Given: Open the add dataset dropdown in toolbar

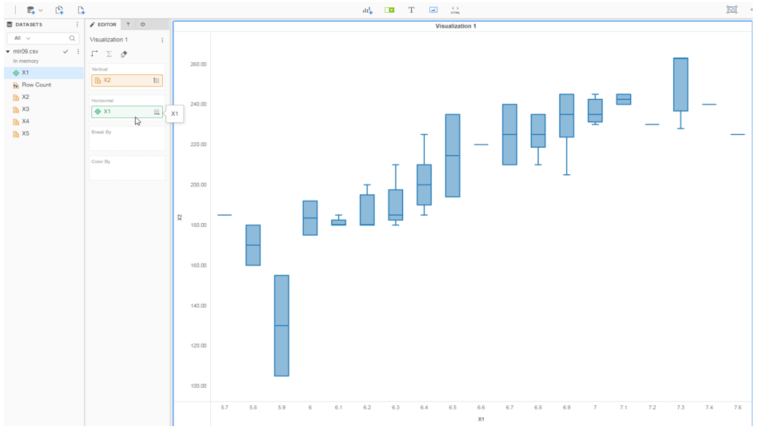Looking at the screenshot, I should click(x=34, y=9).
